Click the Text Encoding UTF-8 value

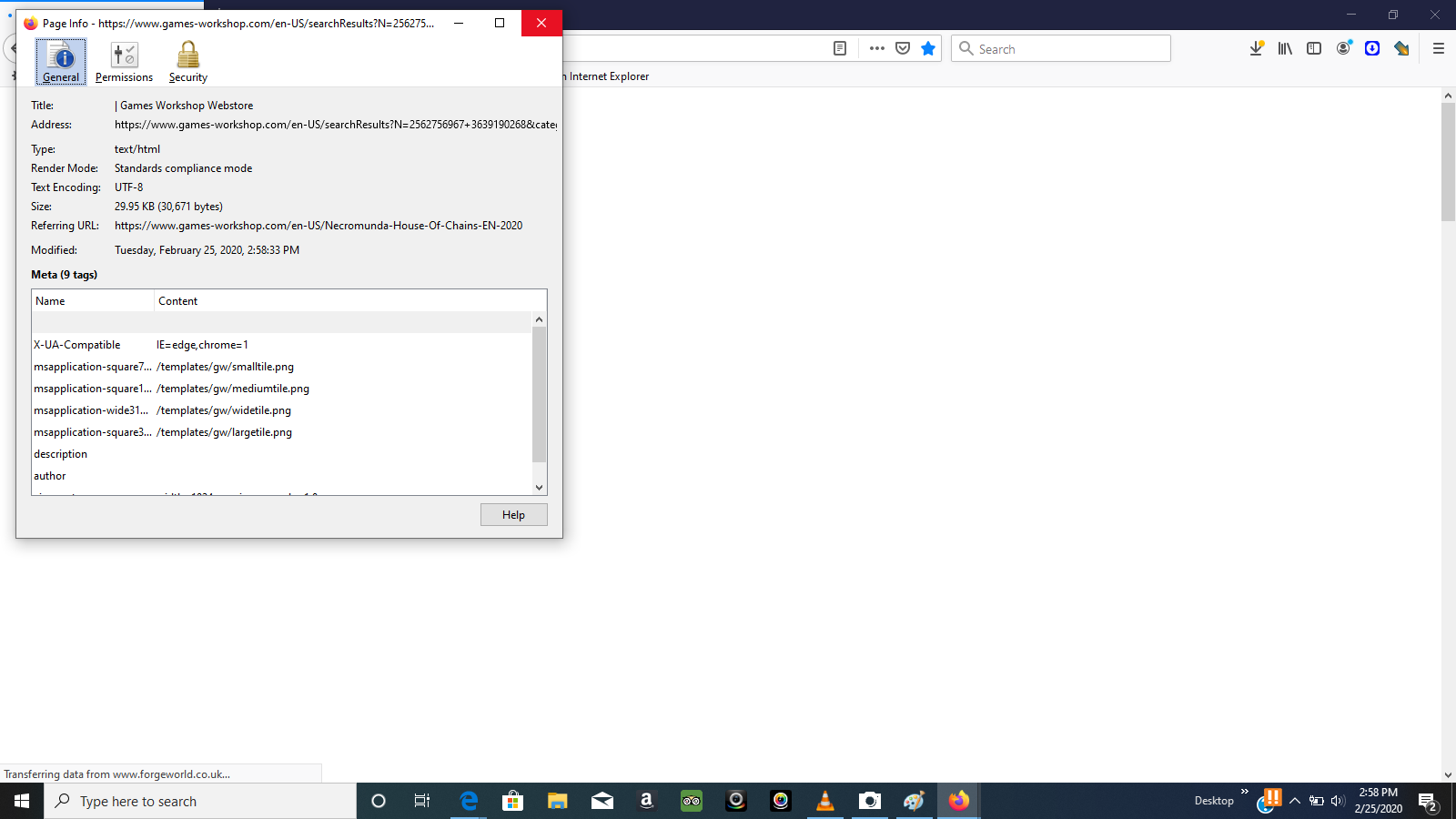[x=128, y=187]
